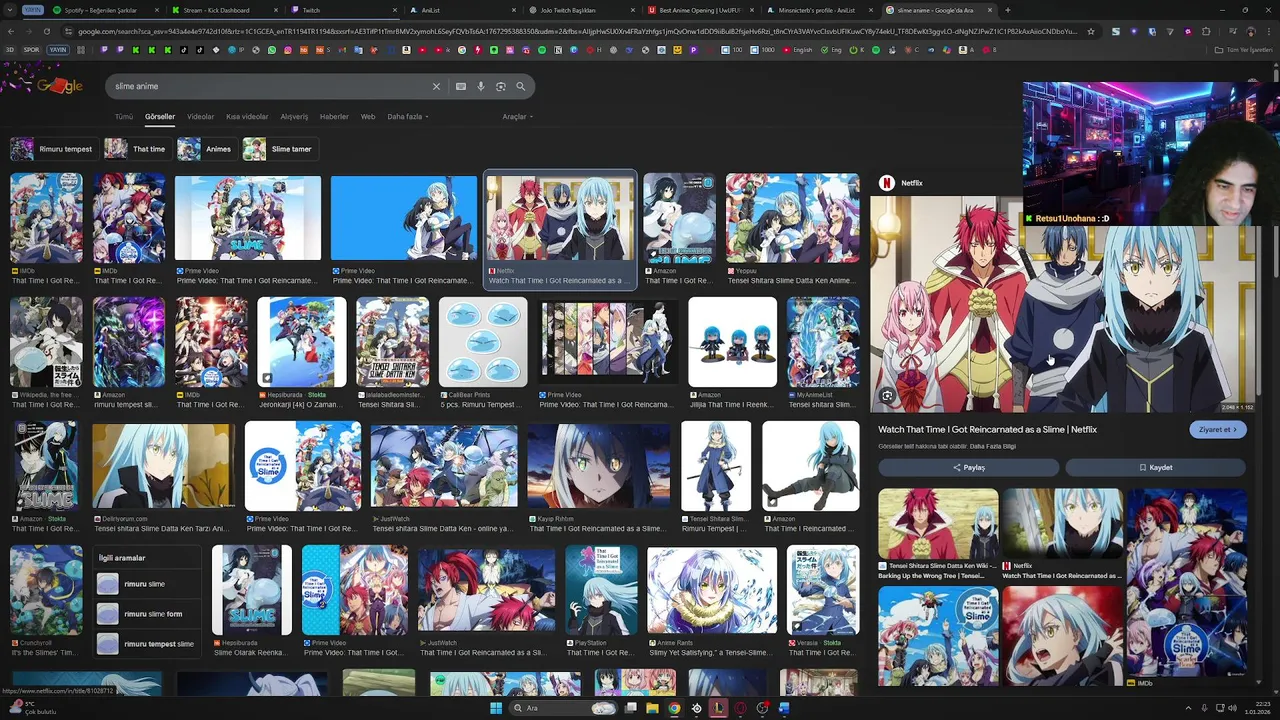The width and height of the screenshot is (1280, 720).
Task: Go to the Google logo homepage
Action: pyautogui.click(x=60, y=86)
